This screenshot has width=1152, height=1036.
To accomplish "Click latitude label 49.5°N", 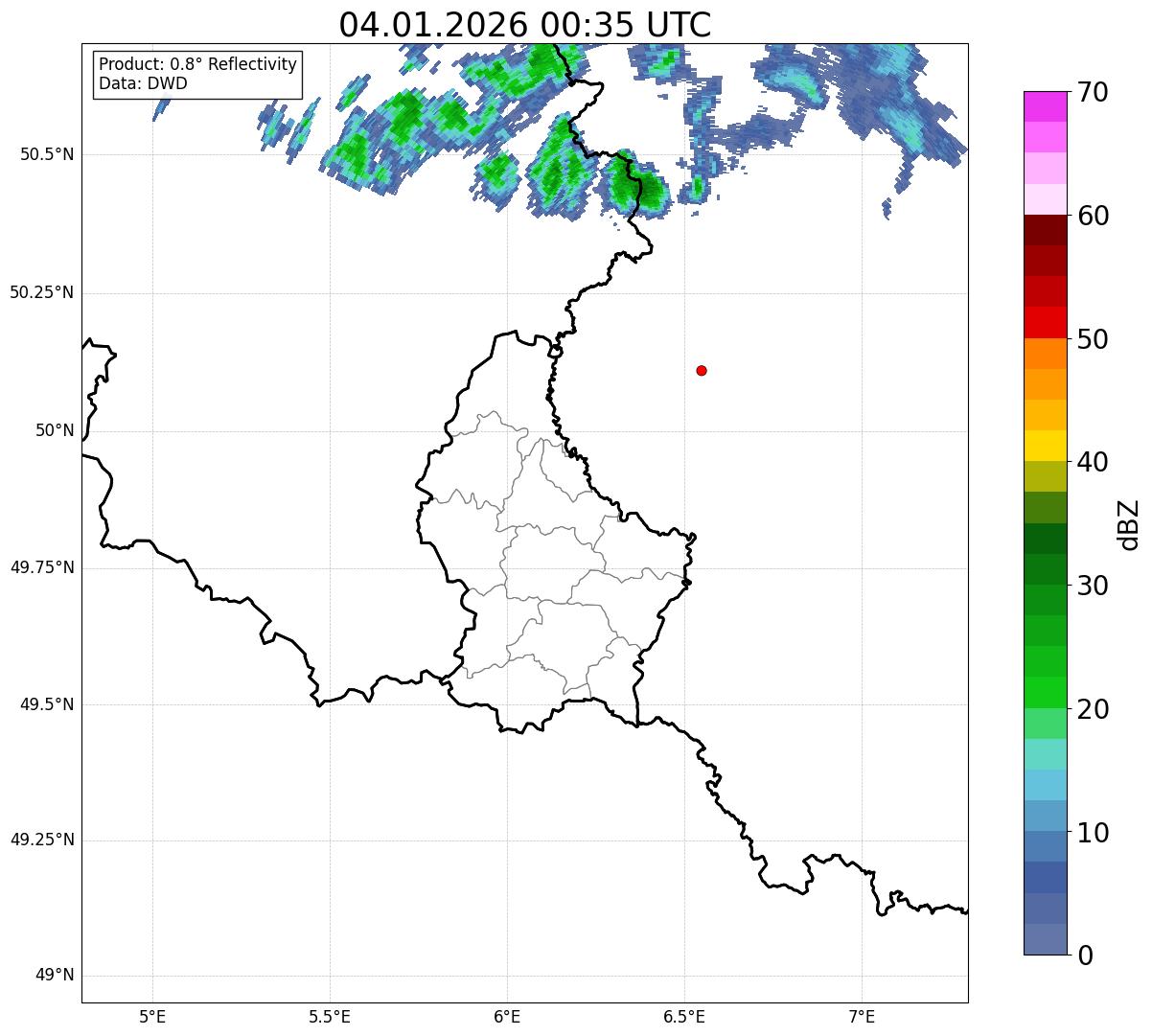I will [x=47, y=705].
